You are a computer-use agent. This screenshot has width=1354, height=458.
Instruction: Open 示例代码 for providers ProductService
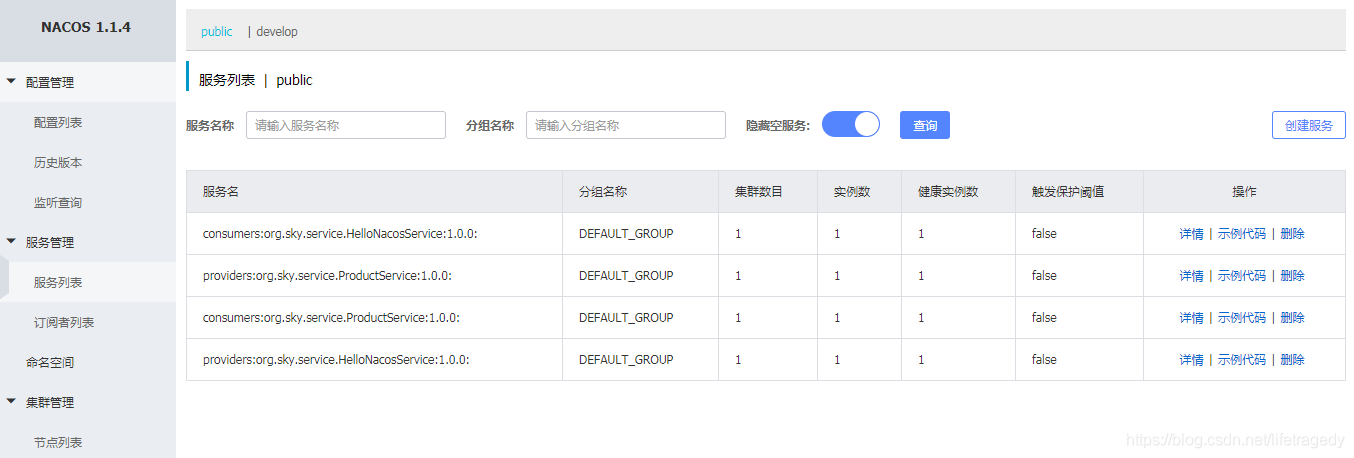point(1242,275)
